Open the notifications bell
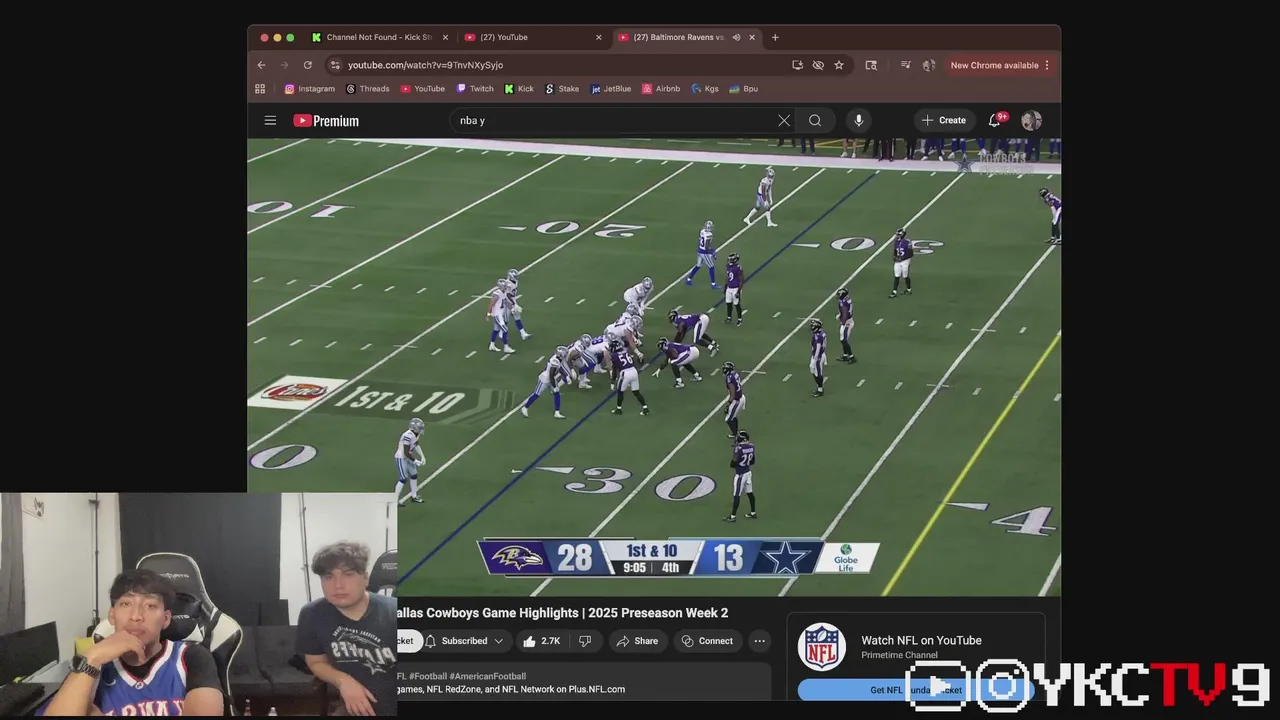The height and width of the screenshot is (720, 1280). (995, 120)
